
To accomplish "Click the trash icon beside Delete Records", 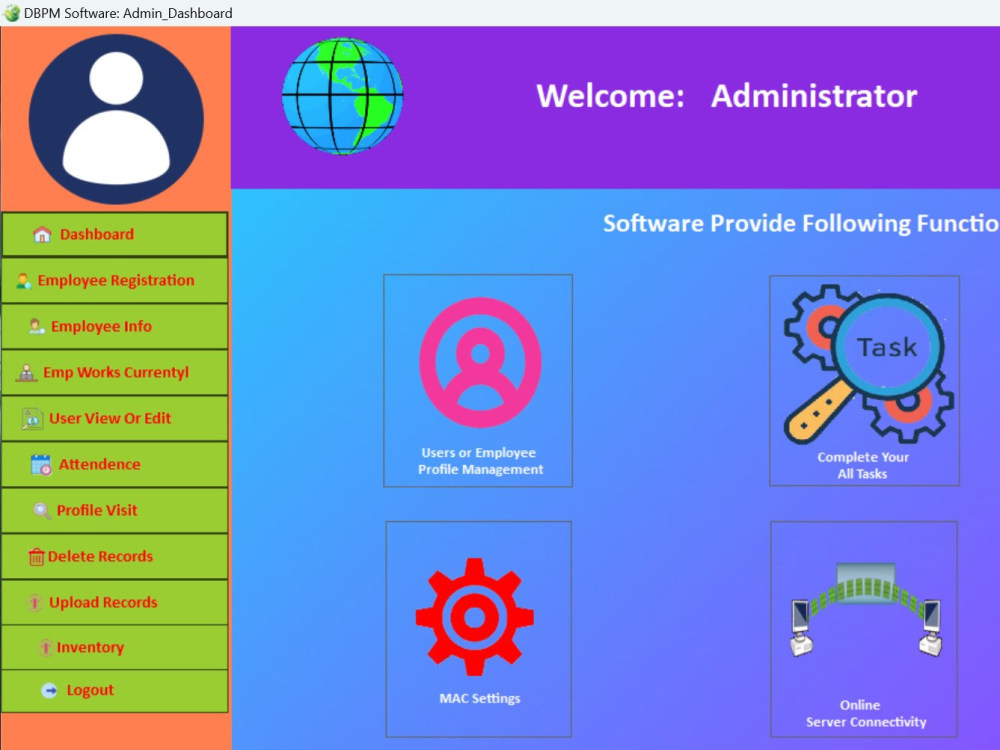I will click(x=36, y=557).
